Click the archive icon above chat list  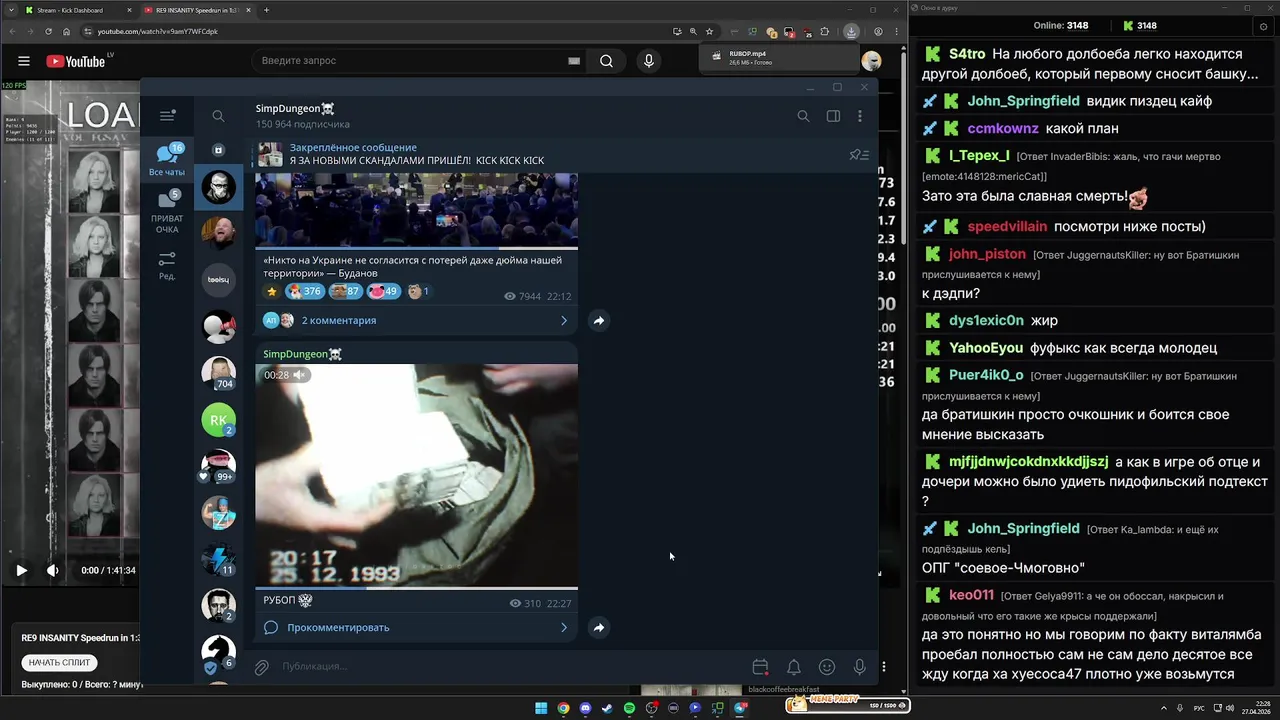218,150
